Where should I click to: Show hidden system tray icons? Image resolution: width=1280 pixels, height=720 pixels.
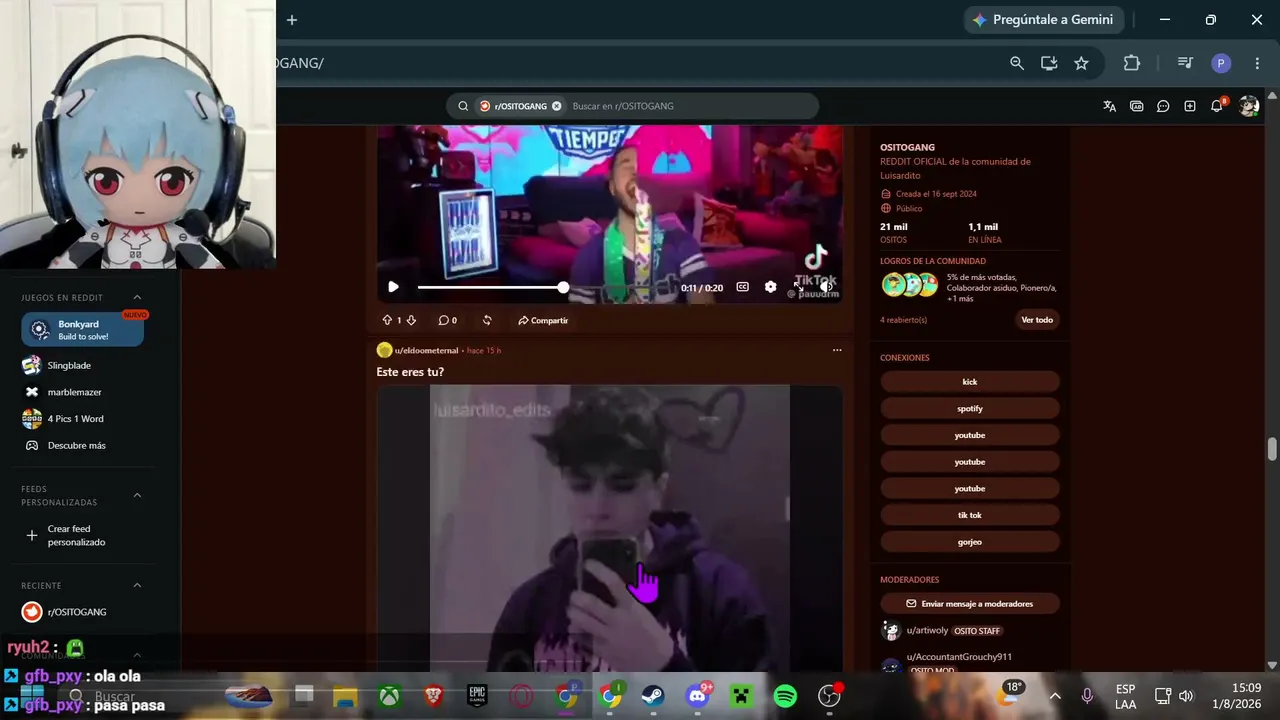click(x=1054, y=696)
